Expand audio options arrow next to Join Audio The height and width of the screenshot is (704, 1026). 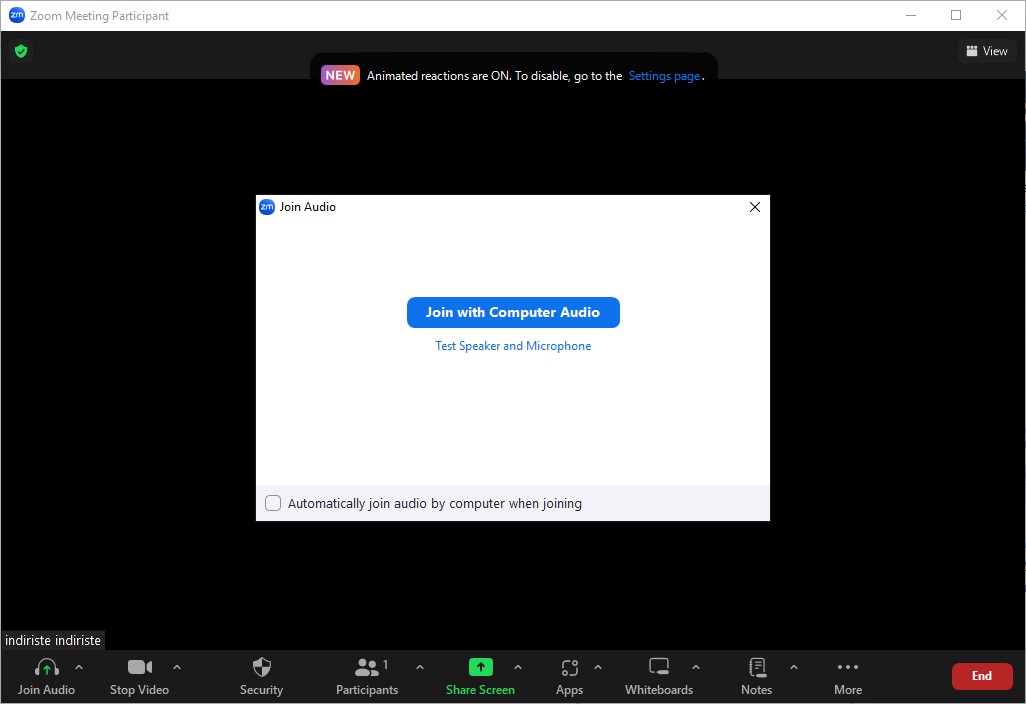[x=79, y=667]
